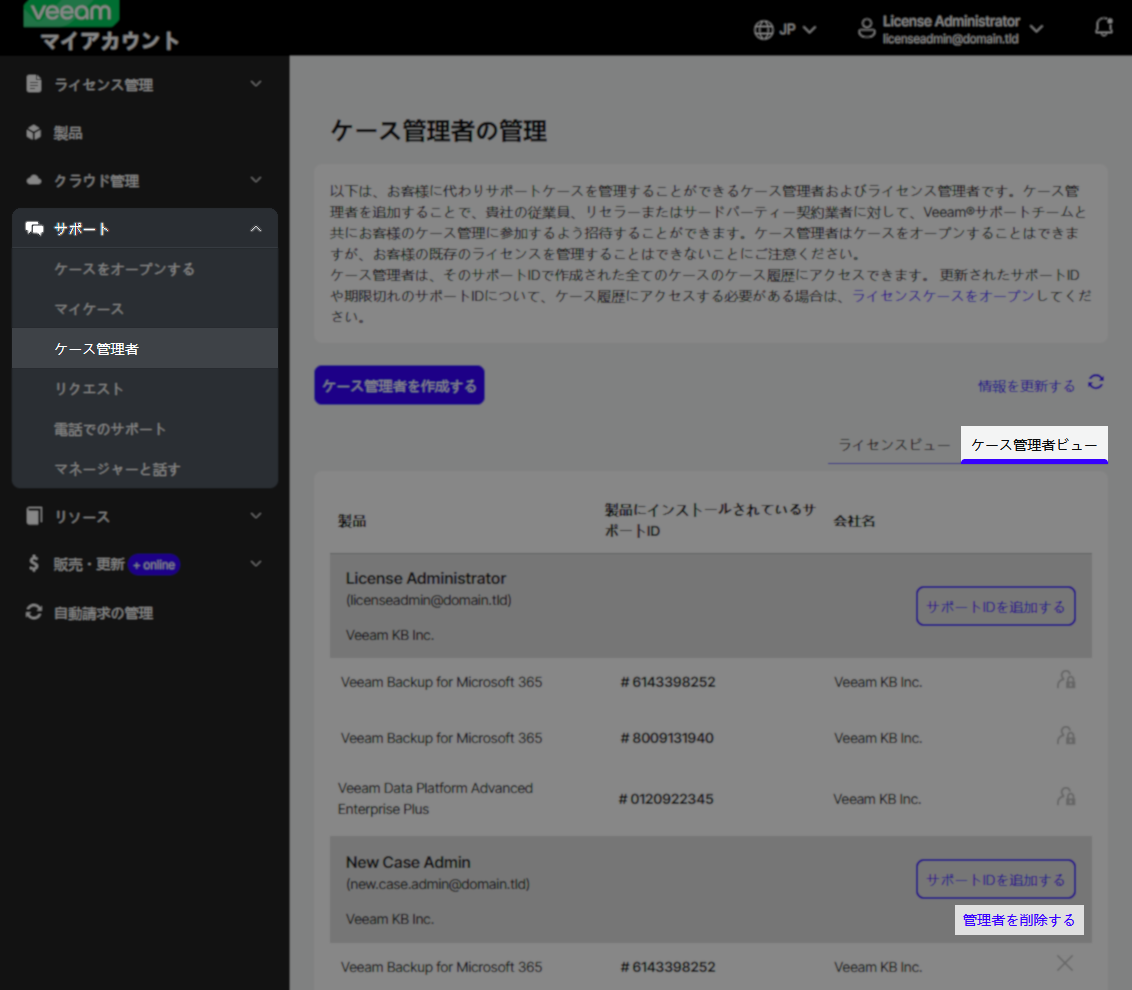Image resolution: width=1132 pixels, height=990 pixels.
Task: Select マイケース in the sidebar menu
Action: (88, 309)
